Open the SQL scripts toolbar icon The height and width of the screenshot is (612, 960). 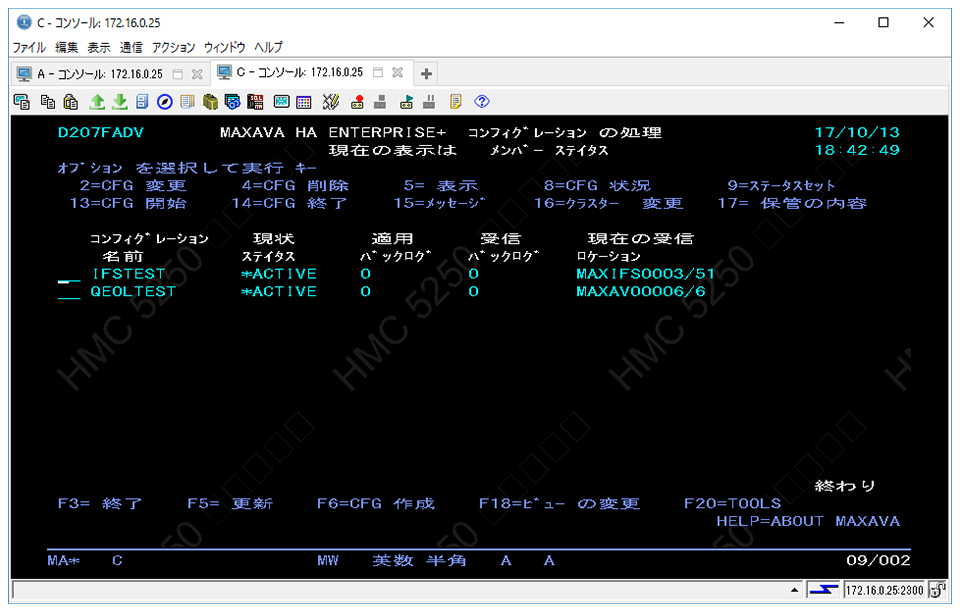point(255,102)
